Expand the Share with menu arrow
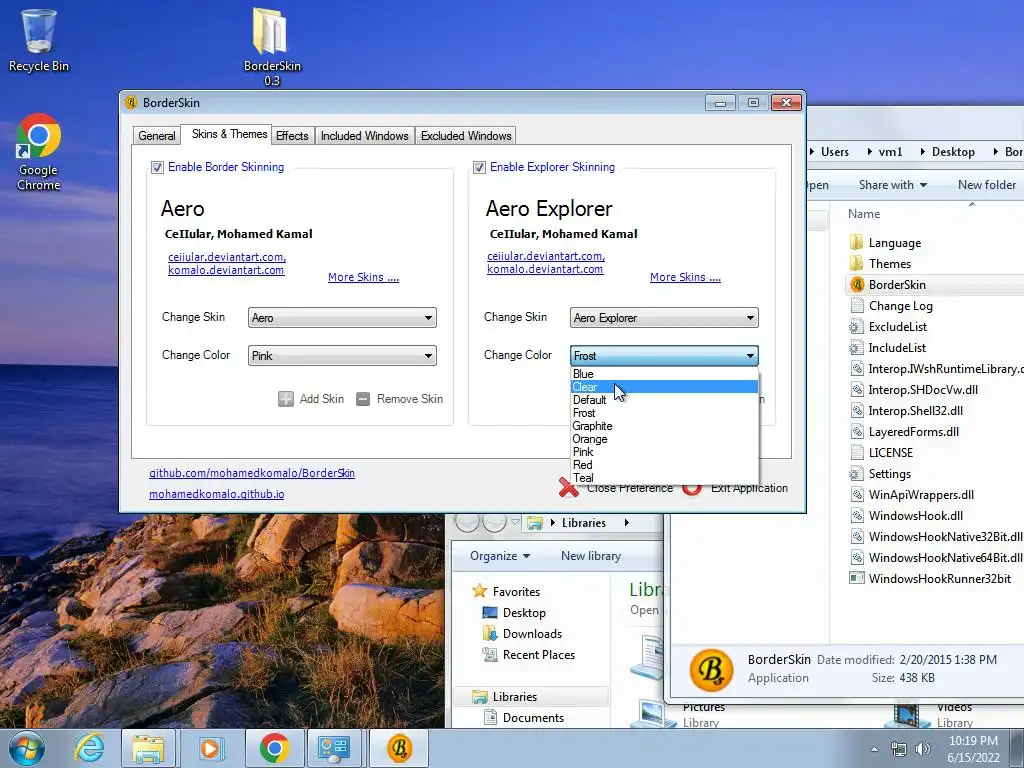Viewport: 1024px width, 768px height. [x=923, y=185]
